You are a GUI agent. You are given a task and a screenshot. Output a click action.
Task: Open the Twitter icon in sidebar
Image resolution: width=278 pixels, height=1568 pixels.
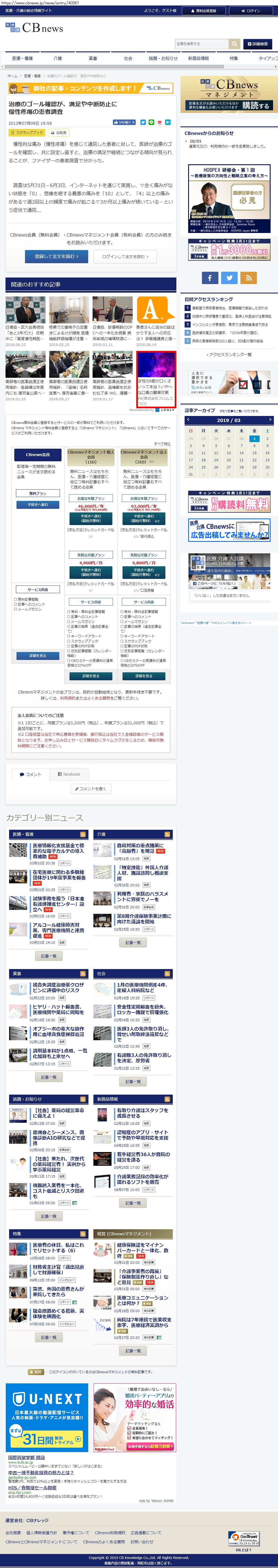click(x=229, y=277)
